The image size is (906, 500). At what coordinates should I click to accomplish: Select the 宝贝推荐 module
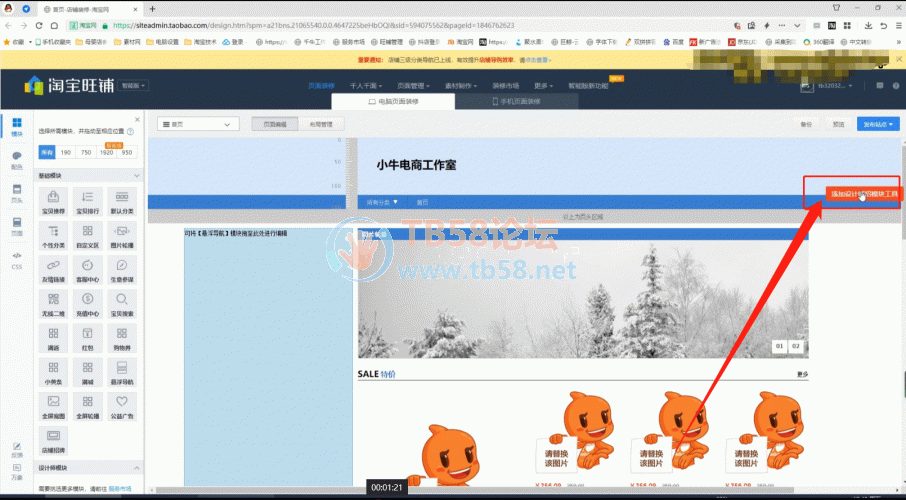[x=53, y=202]
